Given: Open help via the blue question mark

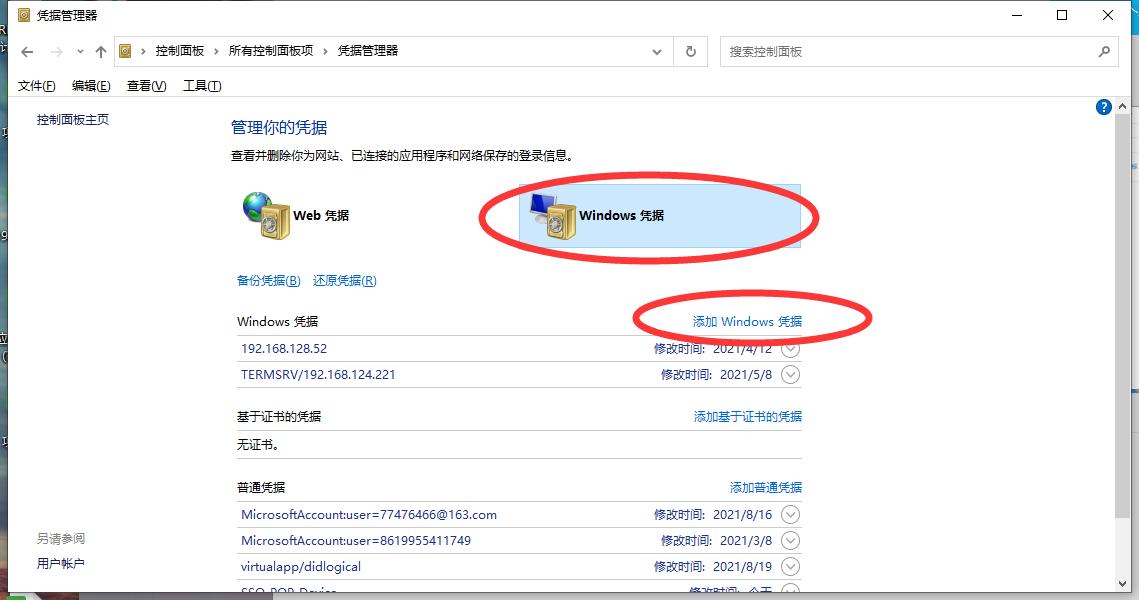Looking at the screenshot, I should [x=1103, y=107].
